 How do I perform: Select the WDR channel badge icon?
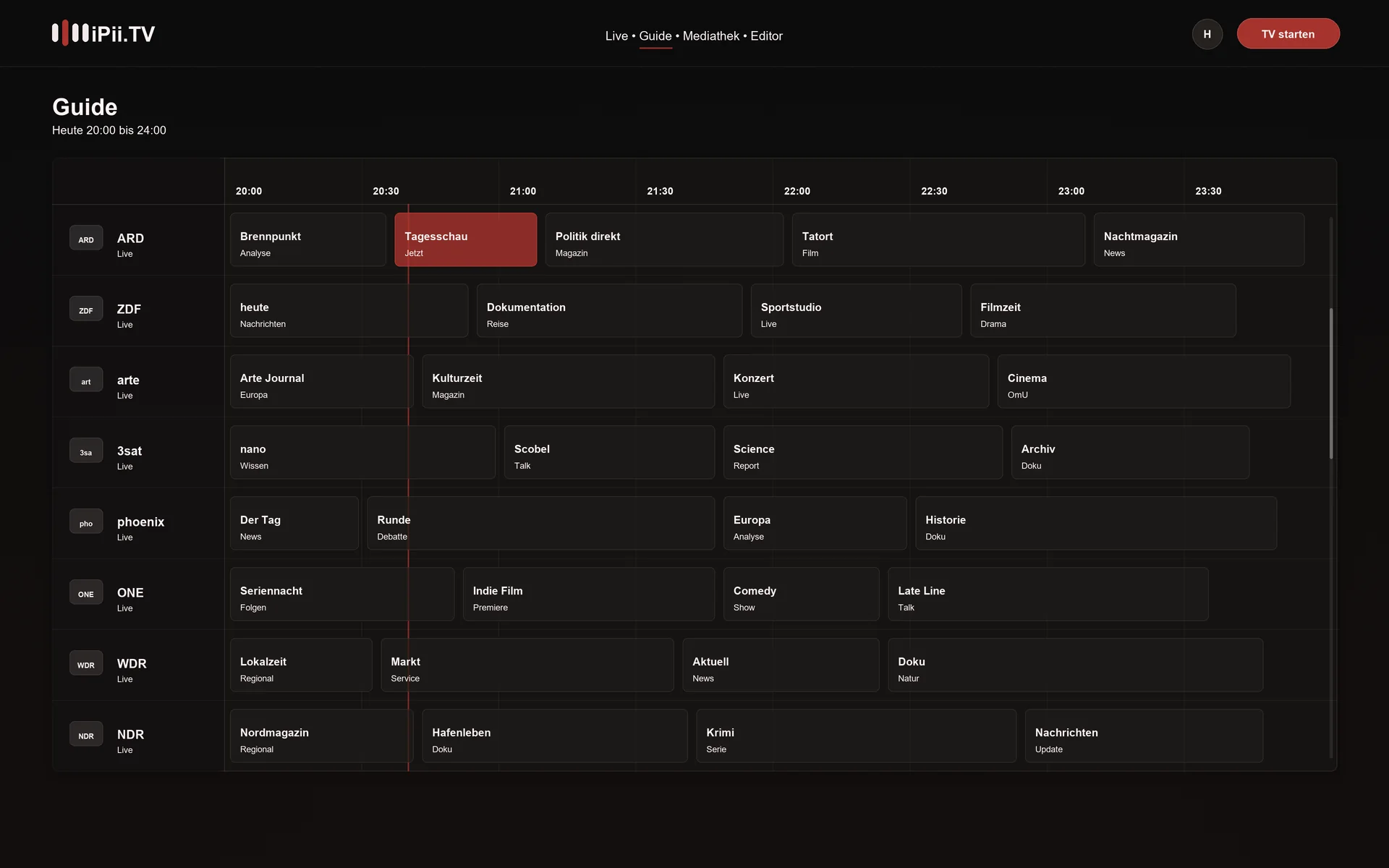(x=86, y=663)
